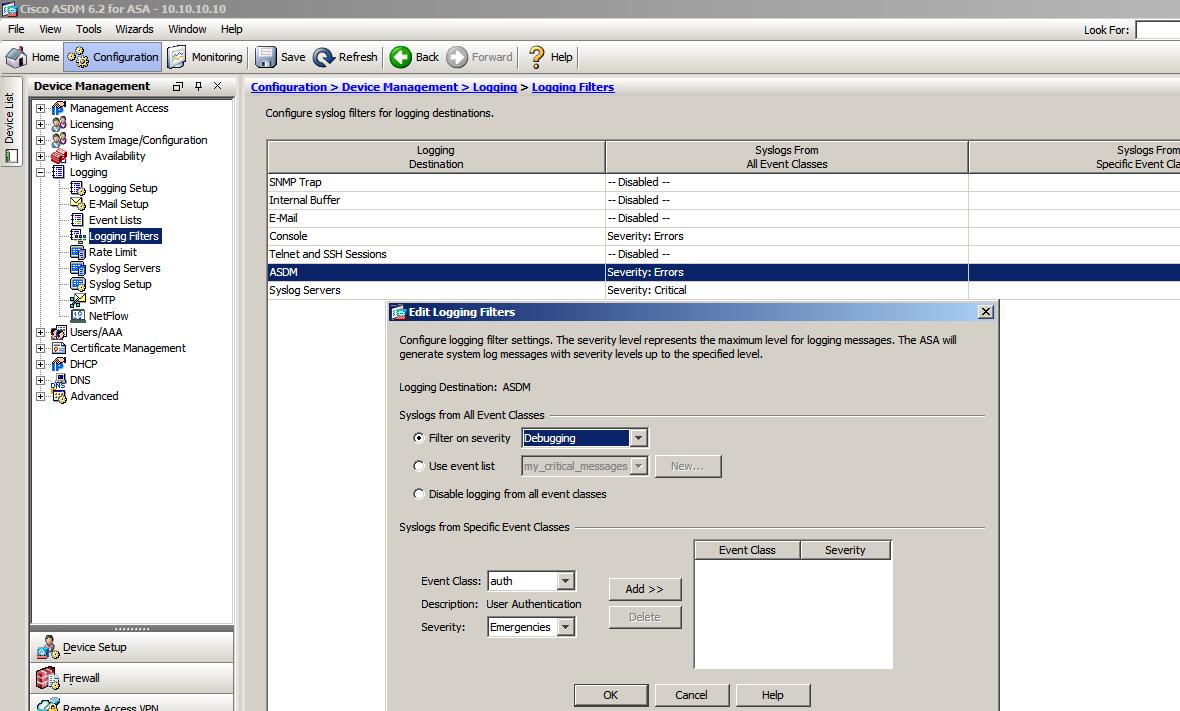Open the Tools menu
This screenshot has width=1180, height=711.
click(x=88, y=29)
